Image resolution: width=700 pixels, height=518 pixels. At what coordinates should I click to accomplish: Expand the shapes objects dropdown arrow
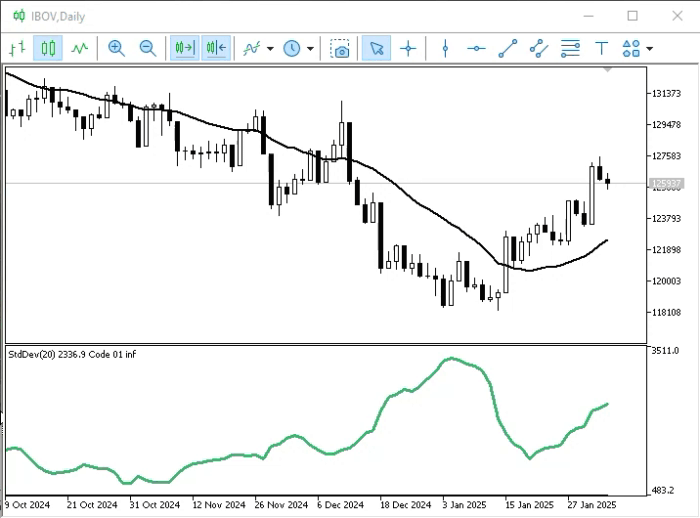click(x=650, y=49)
